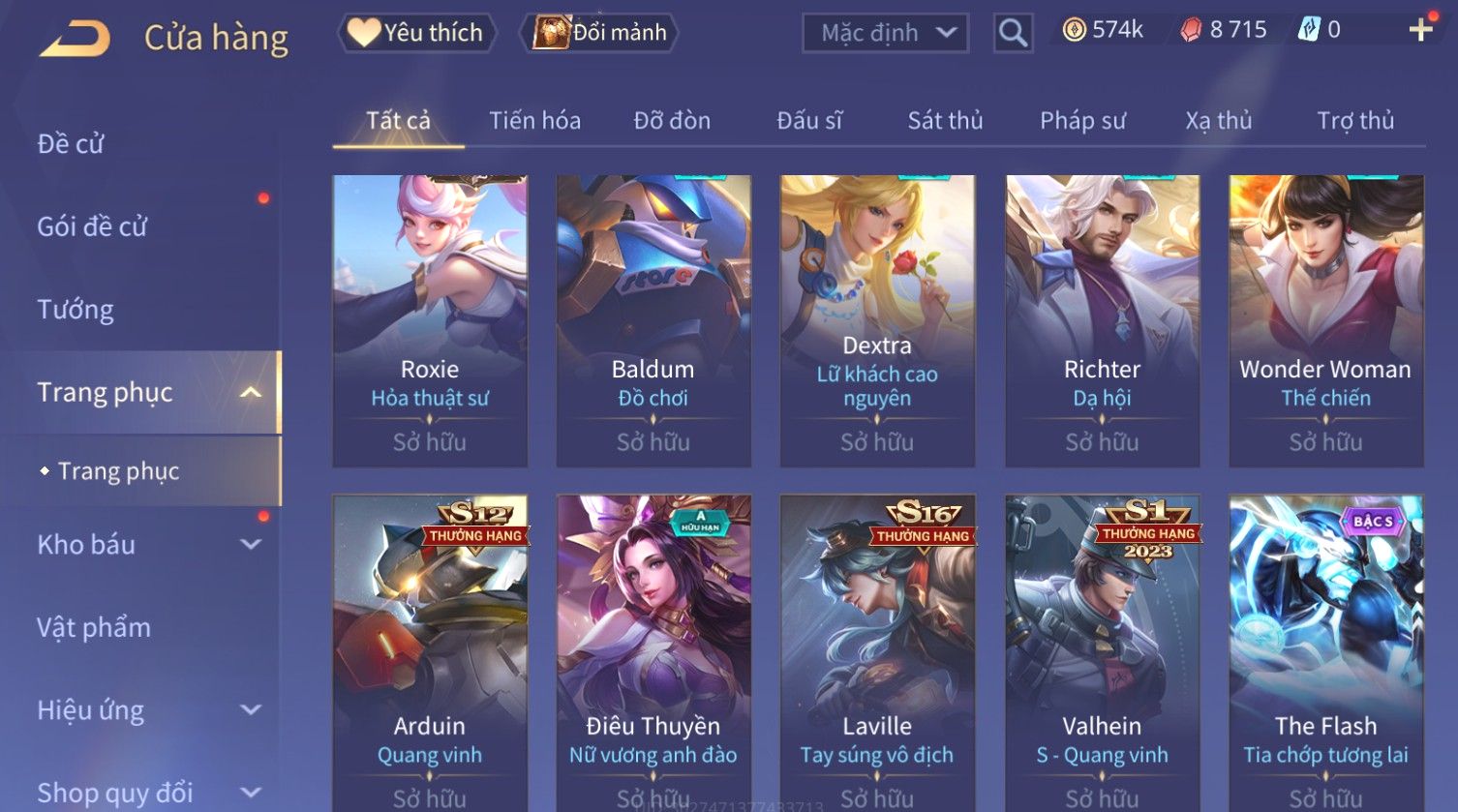Click the heart Yêu thích icon
The image size is (1458, 812).
point(363,32)
